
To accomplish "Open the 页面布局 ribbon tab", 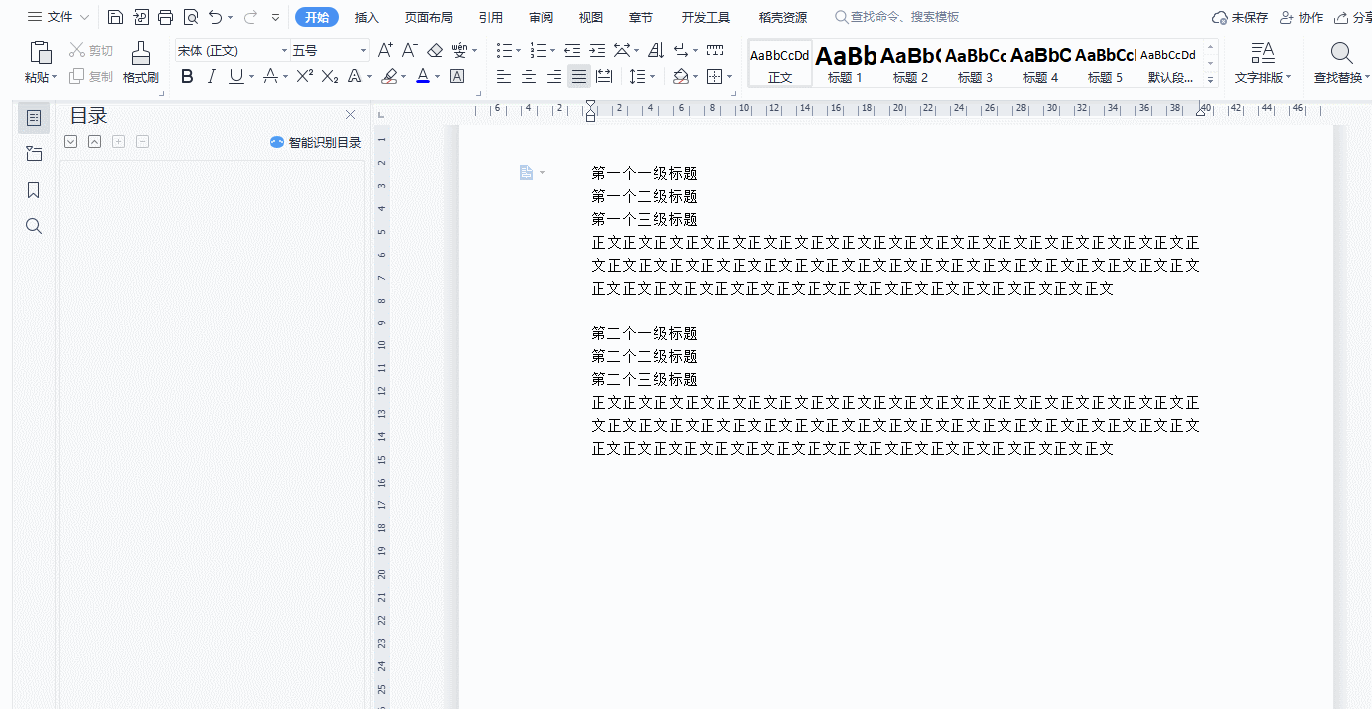I will (428, 17).
